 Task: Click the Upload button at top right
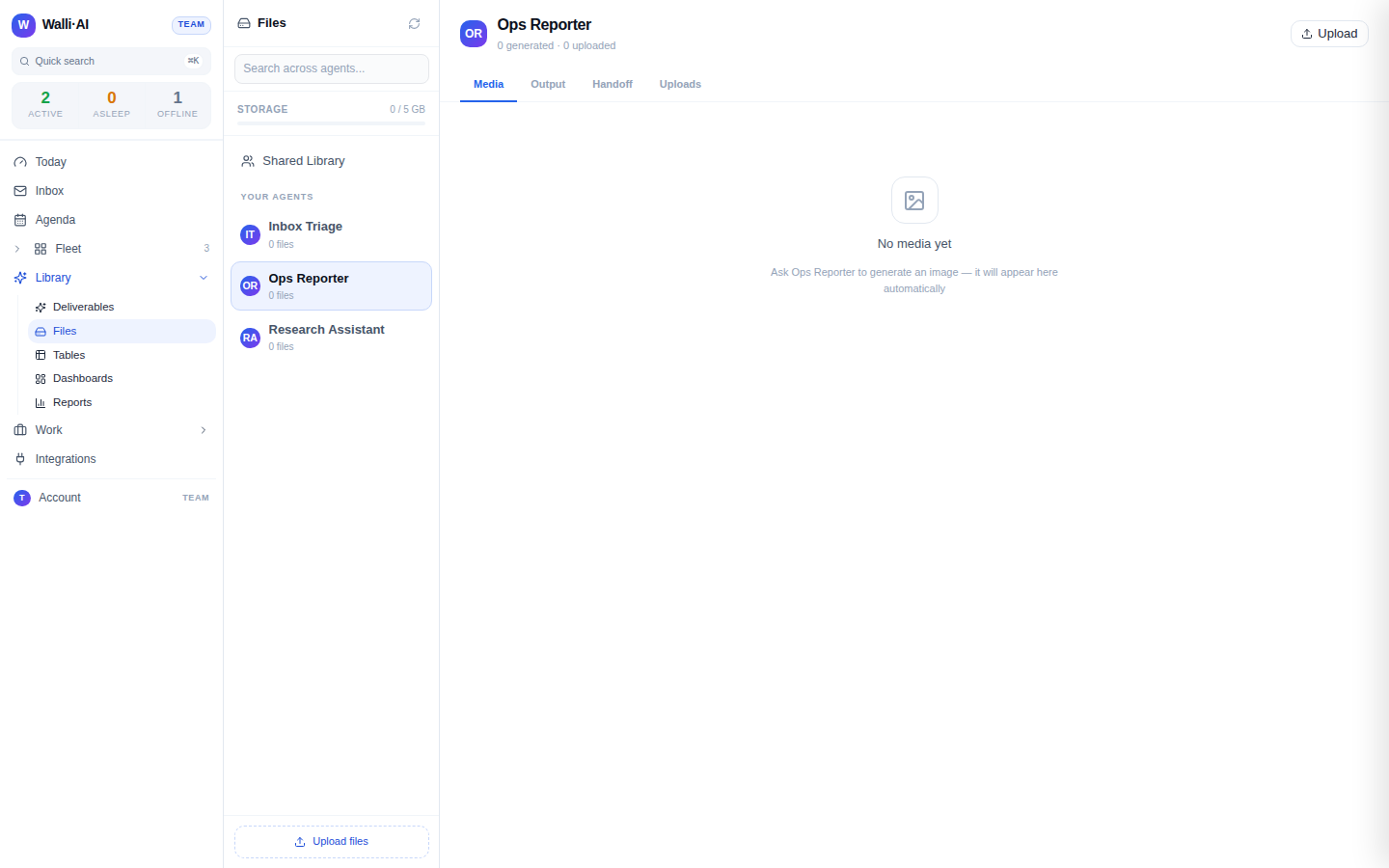pyautogui.click(x=1329, y=34)
